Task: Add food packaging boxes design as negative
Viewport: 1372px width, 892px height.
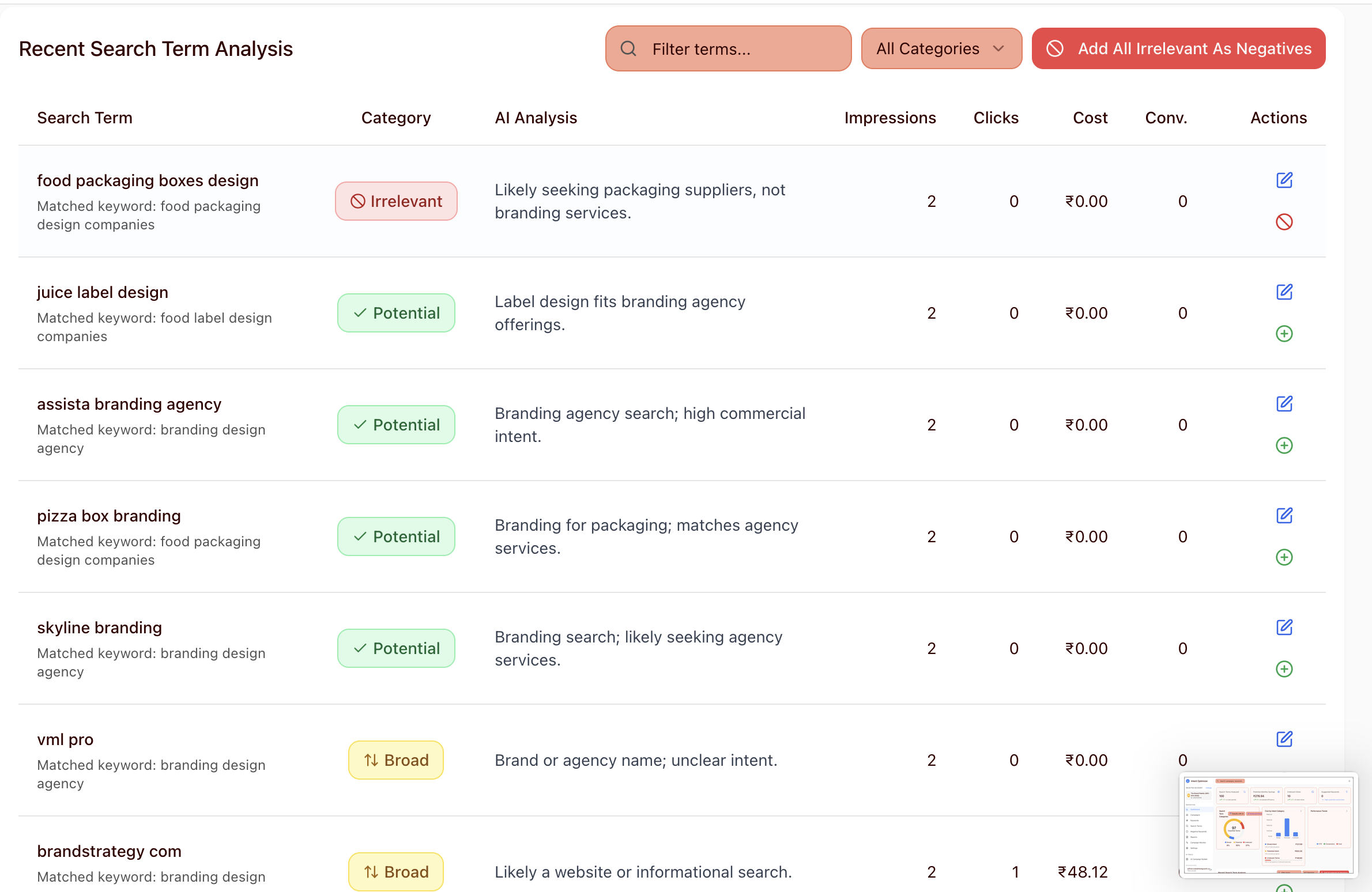Action: (x=1284, y=222)
